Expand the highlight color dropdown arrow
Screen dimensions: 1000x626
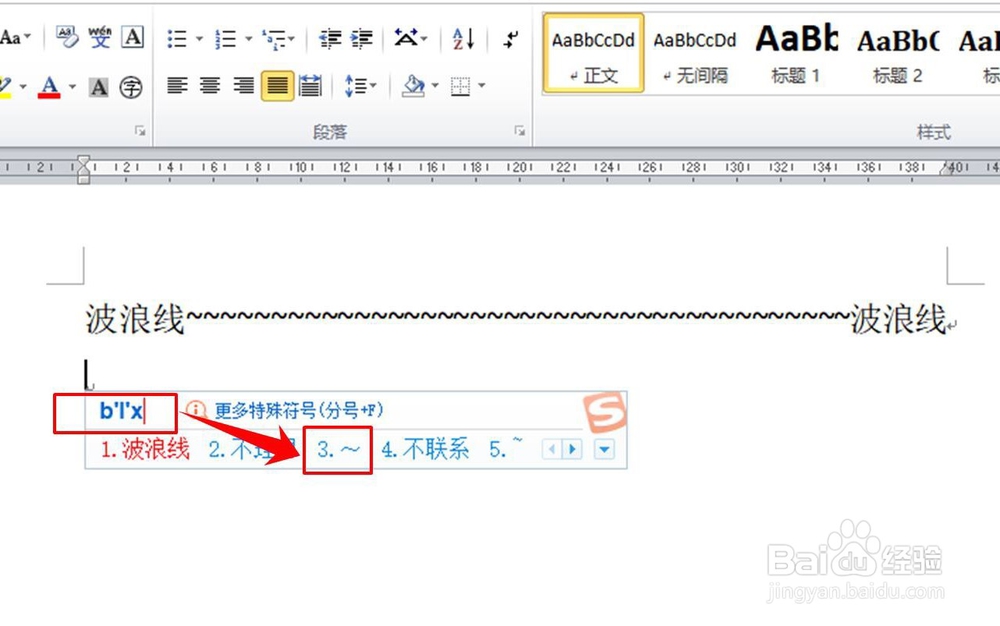pyautogui.click(x=23, y=86)
